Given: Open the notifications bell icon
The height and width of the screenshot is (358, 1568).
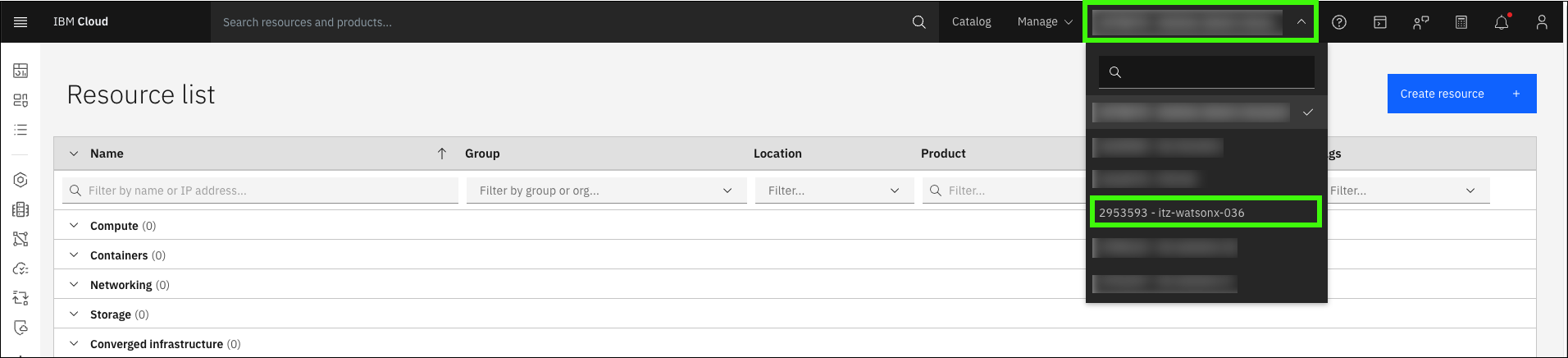Looking at the screenshot, I should (1502, 22).
